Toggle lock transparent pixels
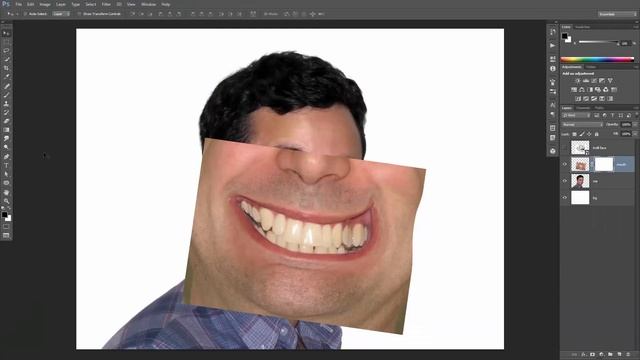The height and width of the screenshot is (360, 640). coord(574,134)
